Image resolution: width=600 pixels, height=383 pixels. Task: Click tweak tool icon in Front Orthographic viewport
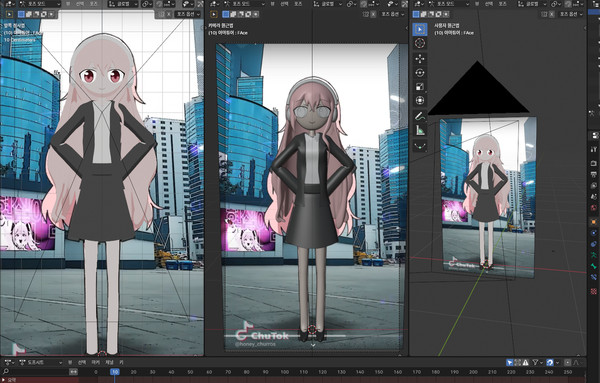tap(9, 14)
